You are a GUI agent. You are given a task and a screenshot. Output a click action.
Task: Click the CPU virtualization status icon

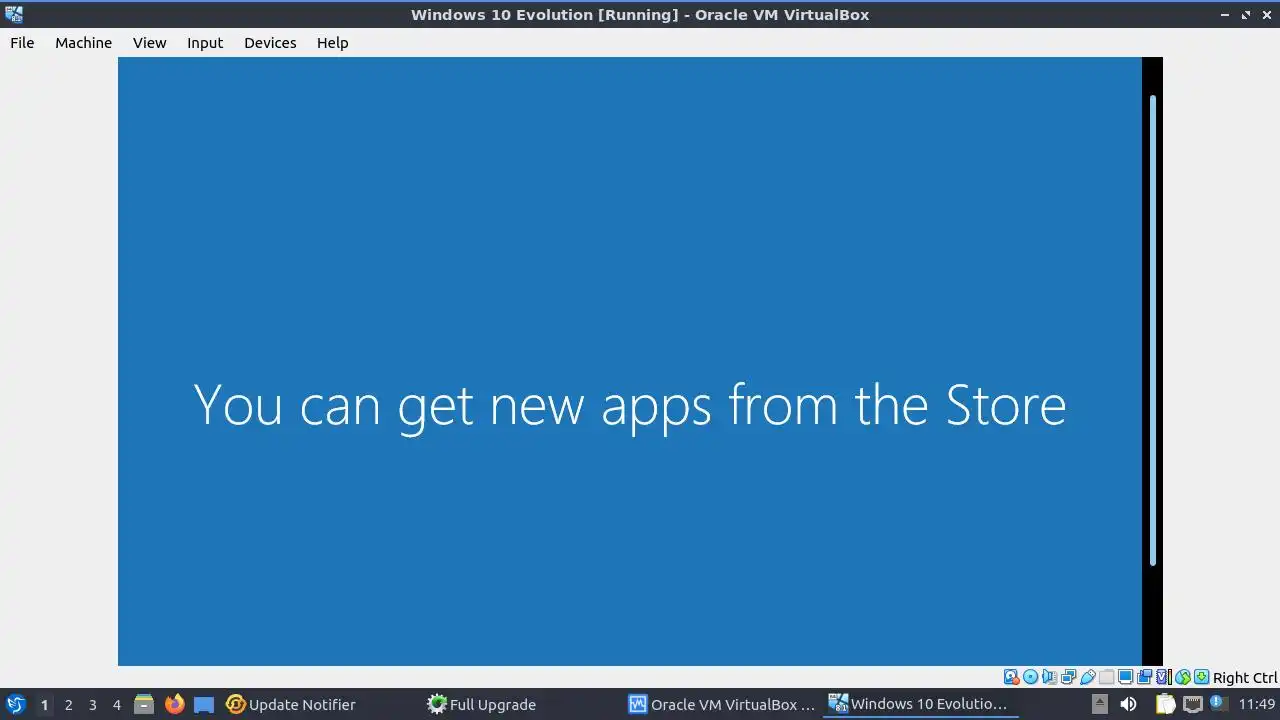click(1164, 677)
